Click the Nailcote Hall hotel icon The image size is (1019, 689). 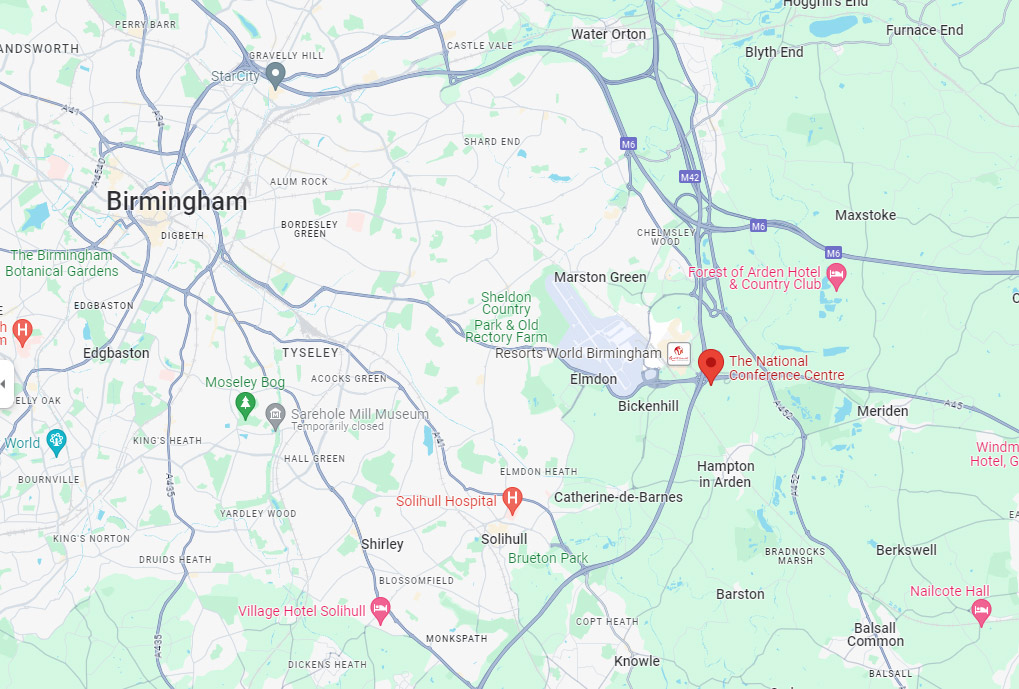pyautogui.click(x=981, y=612)
